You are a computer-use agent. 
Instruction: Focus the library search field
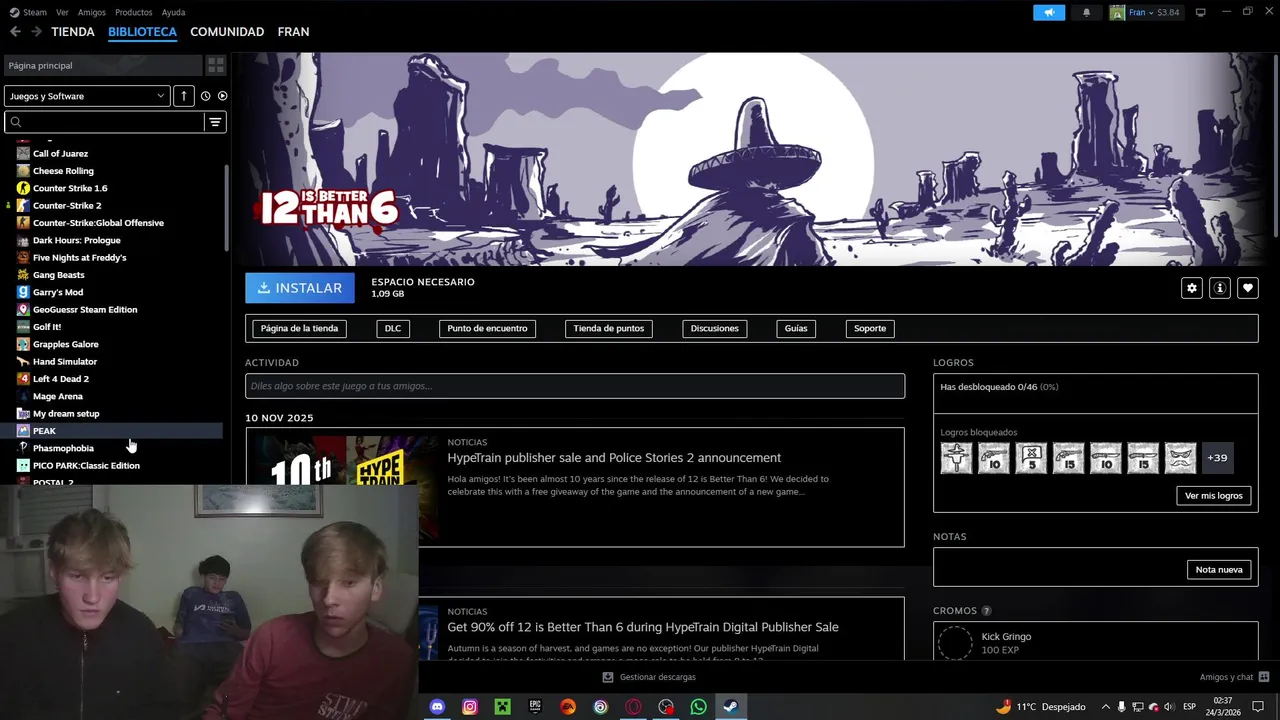(105, 122)
